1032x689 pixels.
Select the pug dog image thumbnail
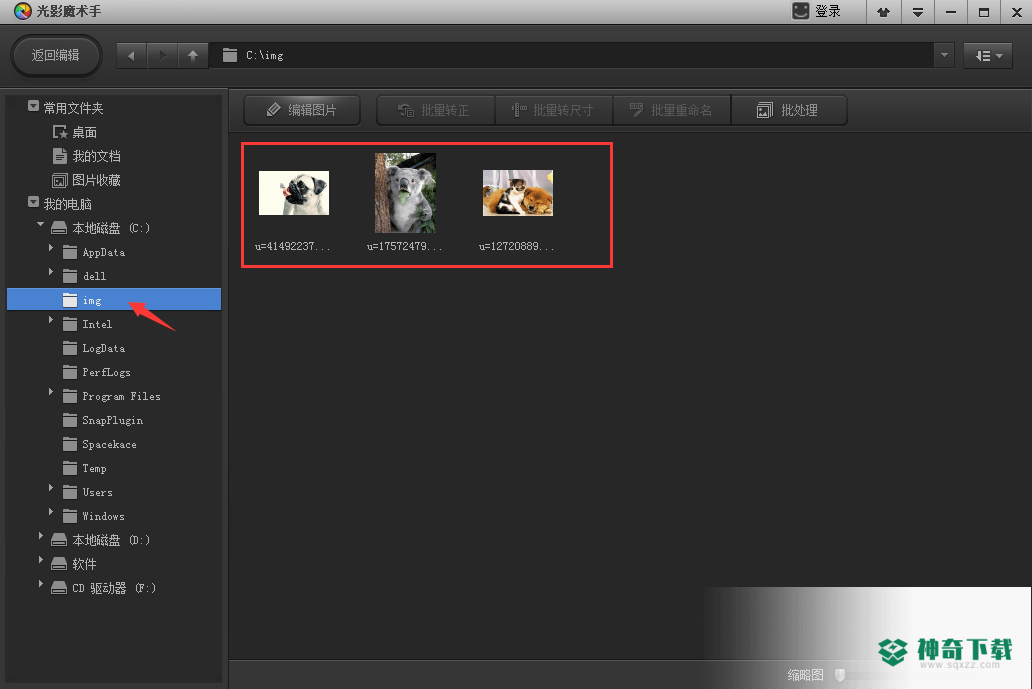(294, 193)
